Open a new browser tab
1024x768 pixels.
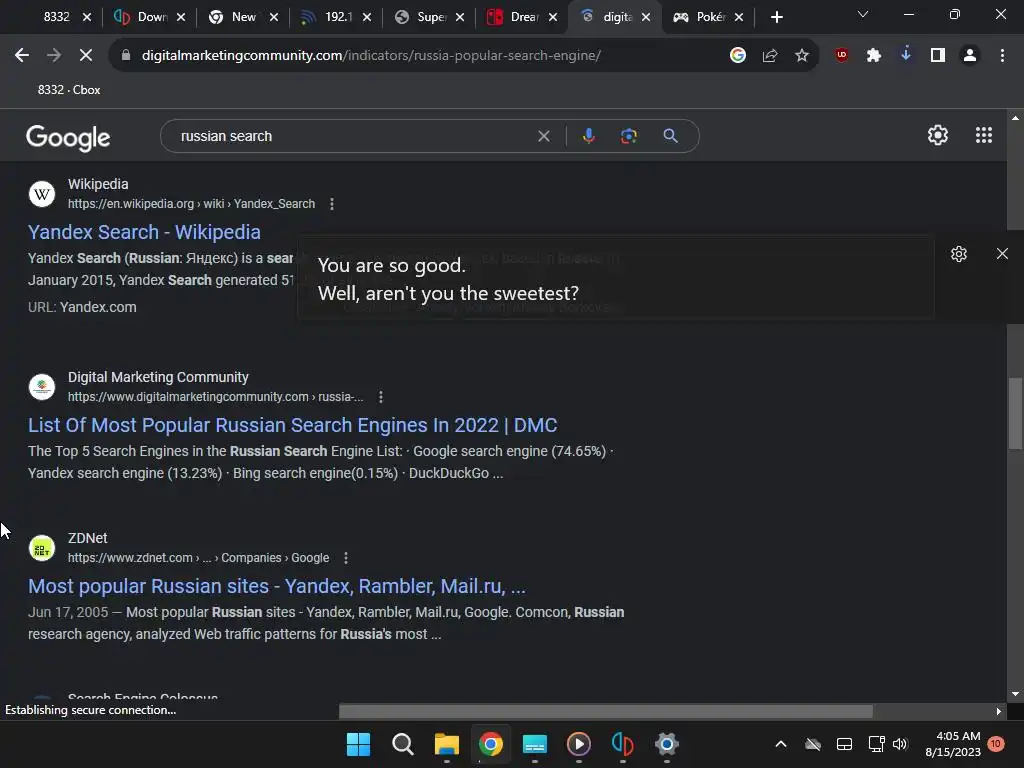[776, 17]
